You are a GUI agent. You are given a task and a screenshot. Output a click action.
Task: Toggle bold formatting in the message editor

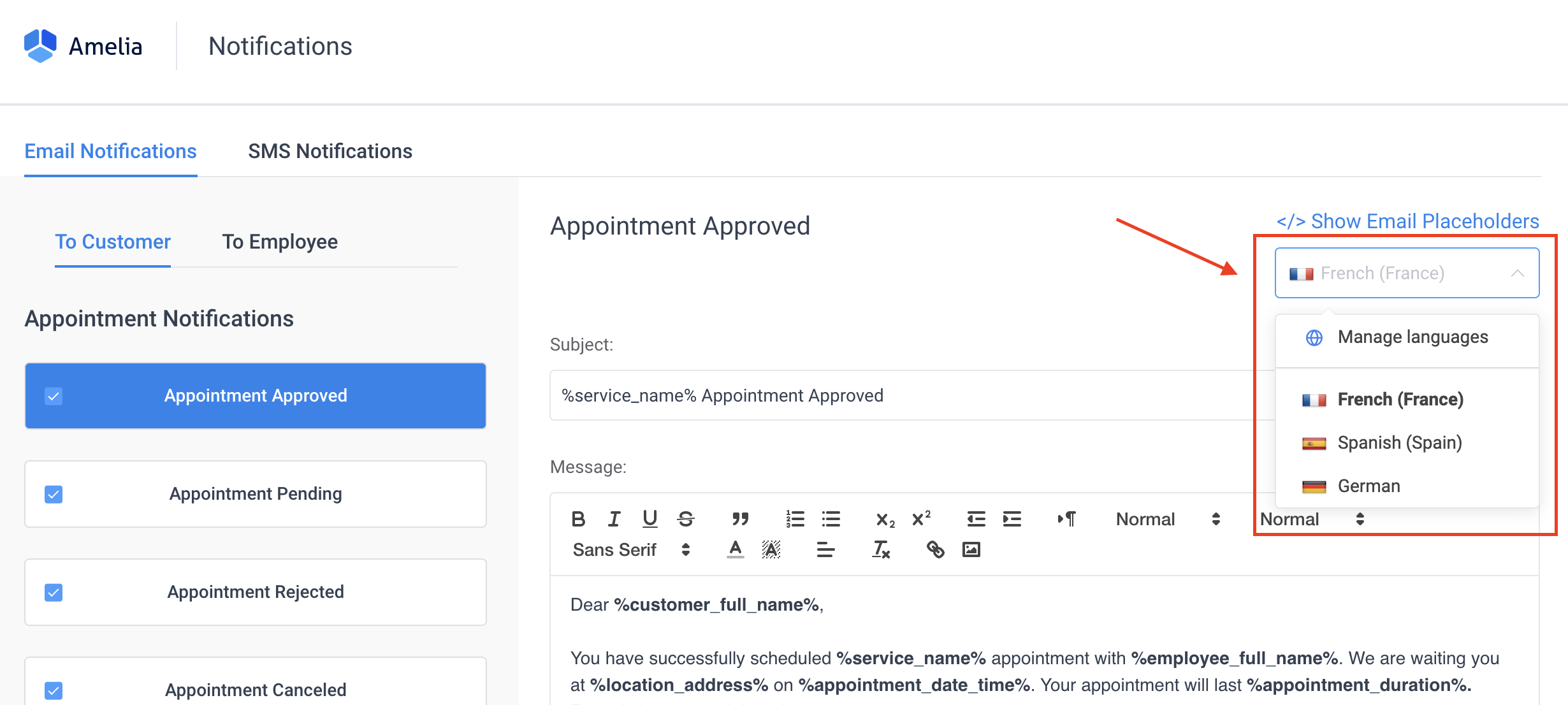click(578, 518)
